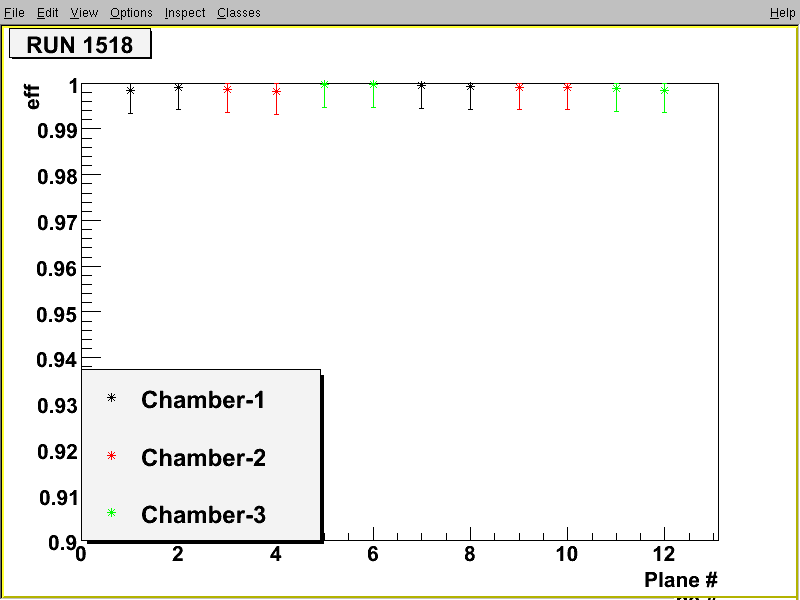Click the X-axis label 12
The image size is (800, 600).
[x=664, y=554]
